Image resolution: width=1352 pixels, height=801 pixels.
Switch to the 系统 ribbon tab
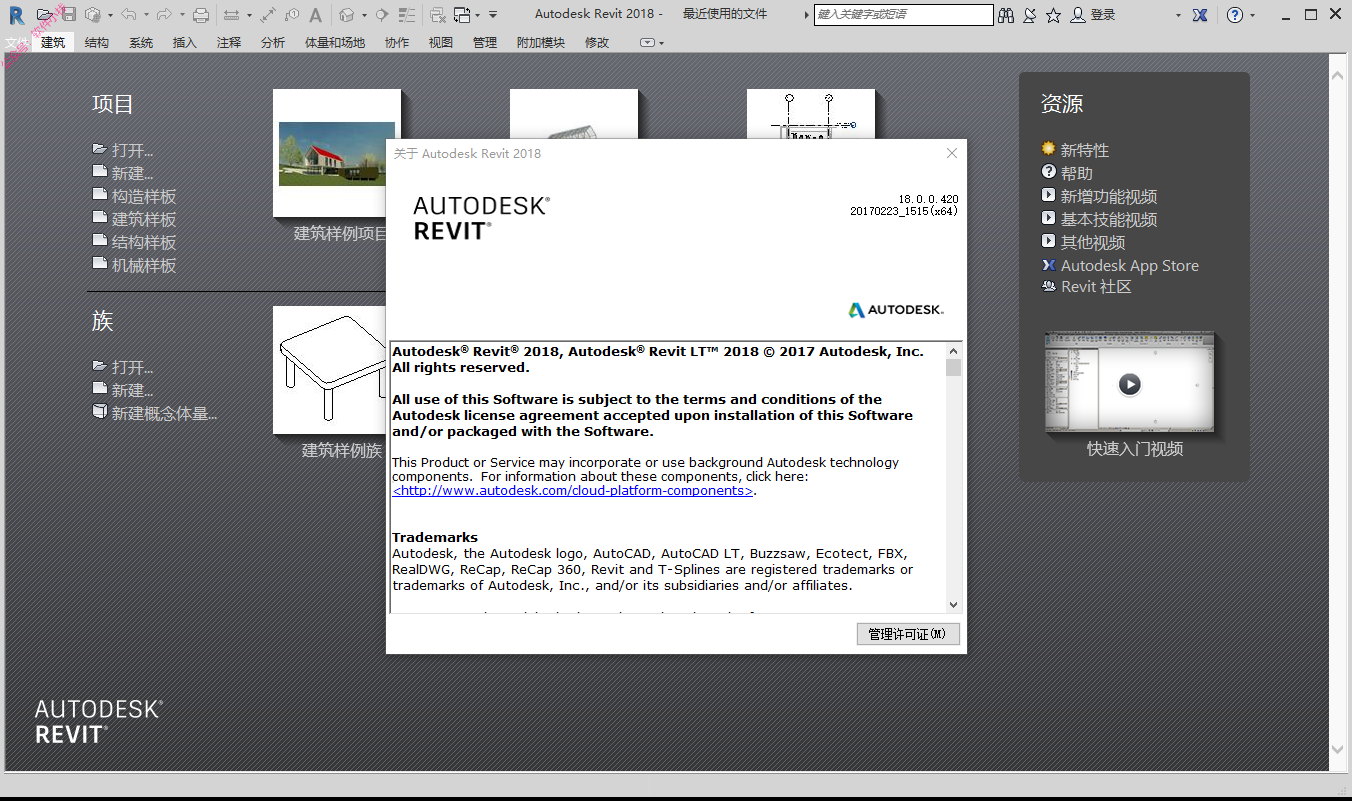[x=141, y=43]
